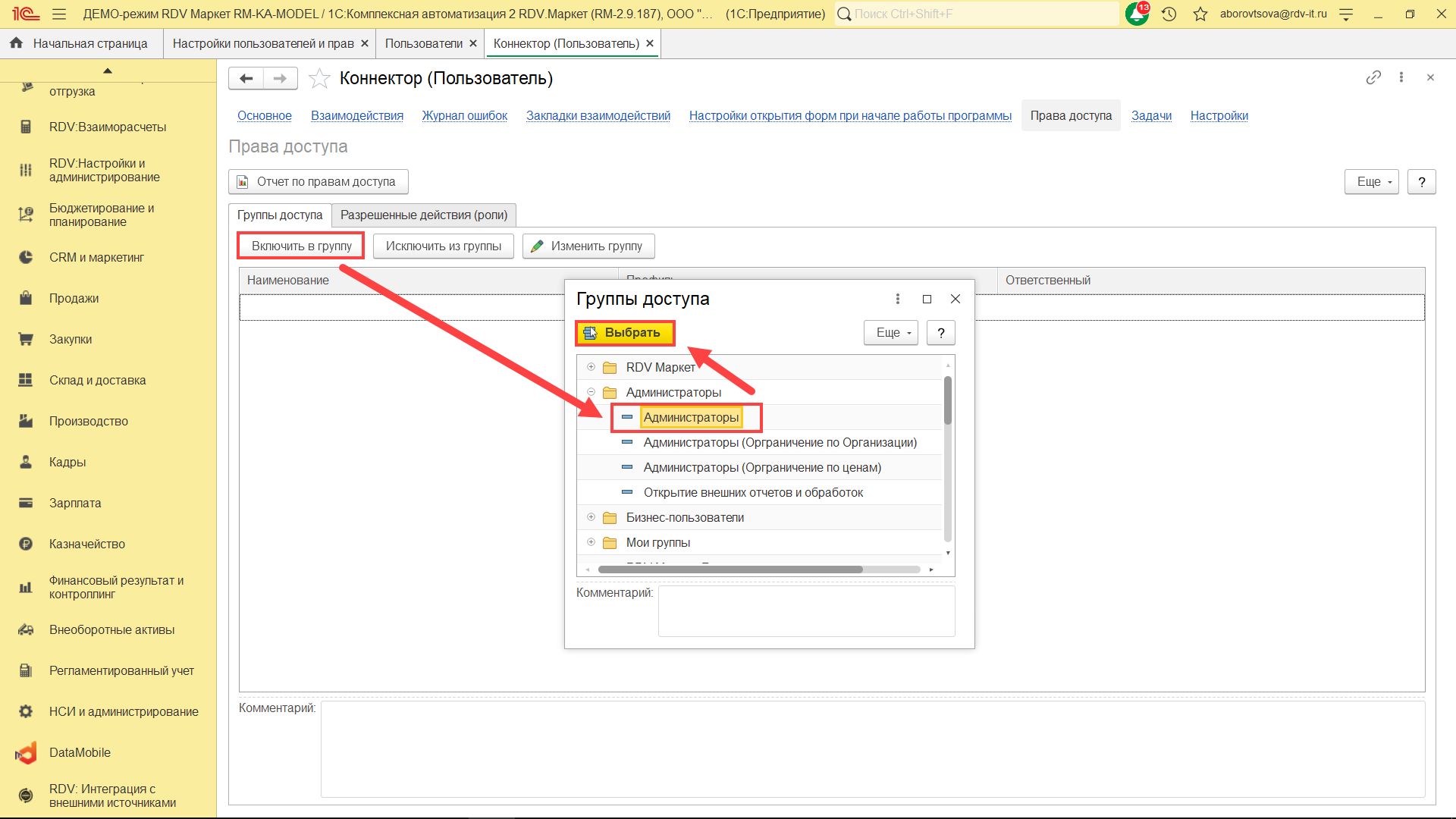The image size is (1456, 819).
Task: Expand the Бизнес-пользователи folder
Action: (591, 517)
